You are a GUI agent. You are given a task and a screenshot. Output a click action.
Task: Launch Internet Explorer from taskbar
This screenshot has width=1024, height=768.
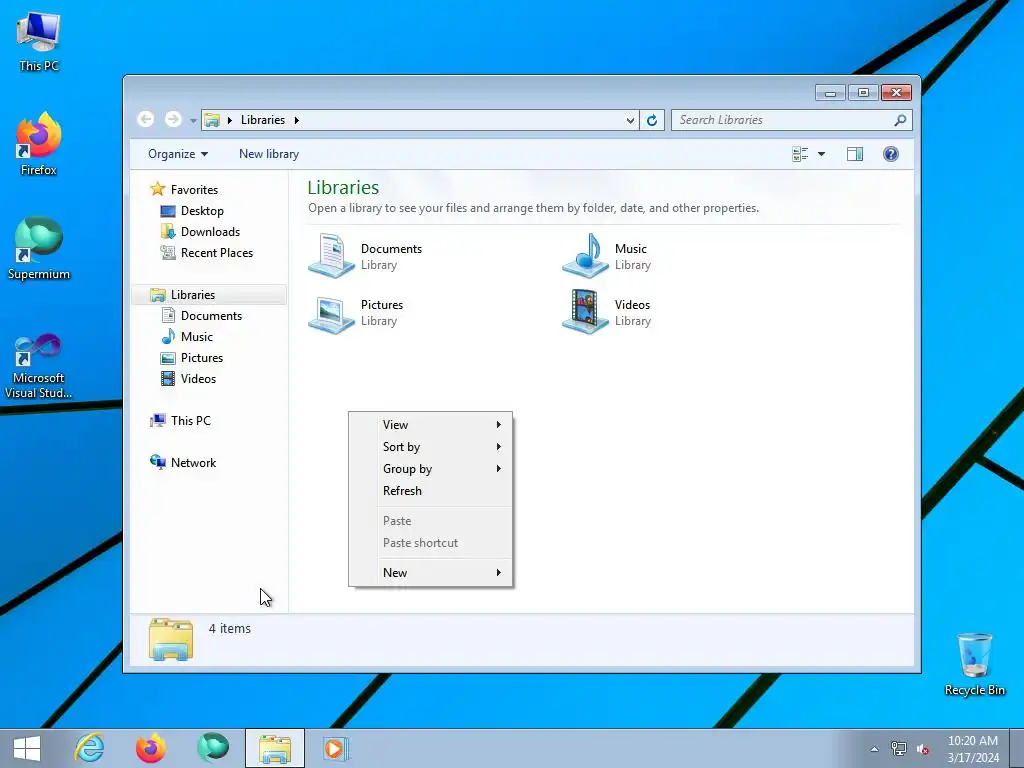(89, 748)
